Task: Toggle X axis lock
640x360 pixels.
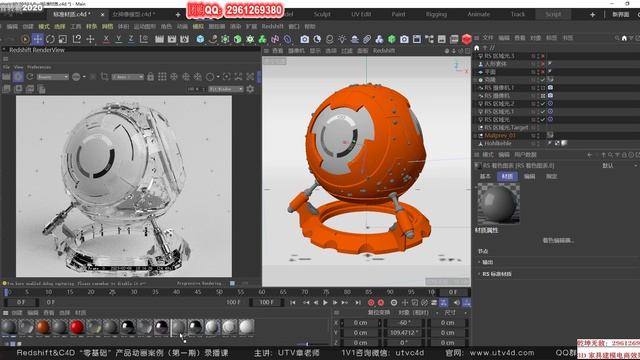Action: [x=106, y=39]
